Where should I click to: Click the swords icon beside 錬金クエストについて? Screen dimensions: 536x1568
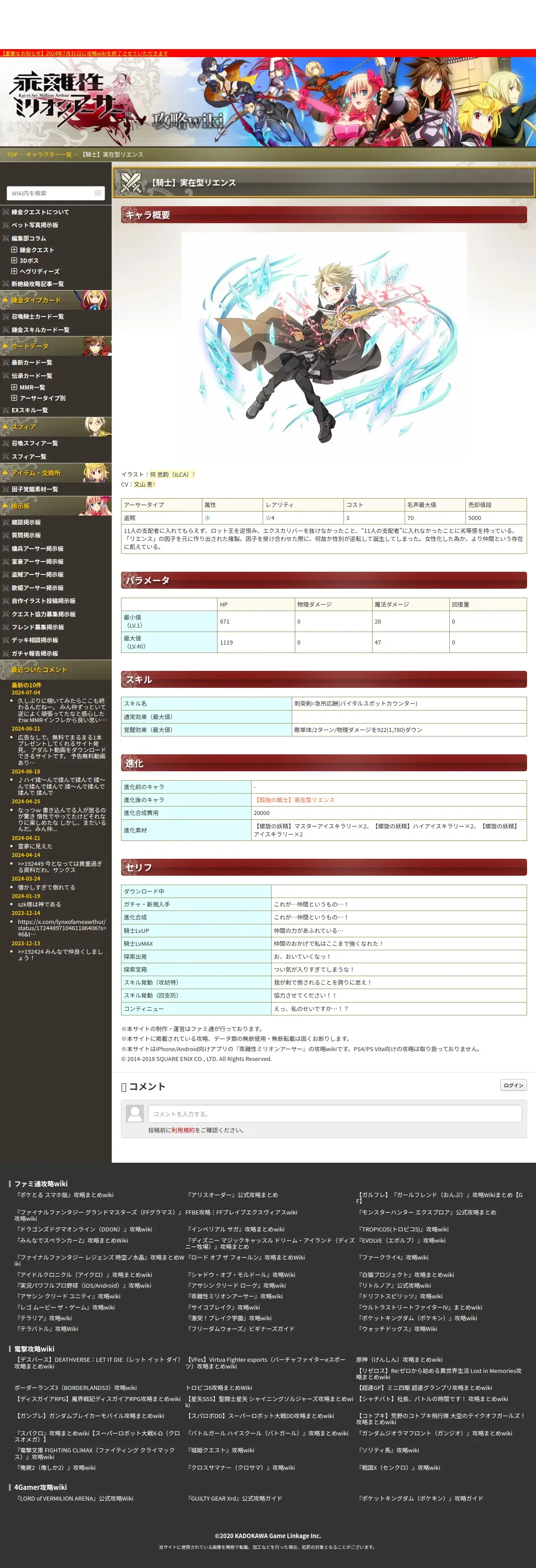(x=5, y=212)
